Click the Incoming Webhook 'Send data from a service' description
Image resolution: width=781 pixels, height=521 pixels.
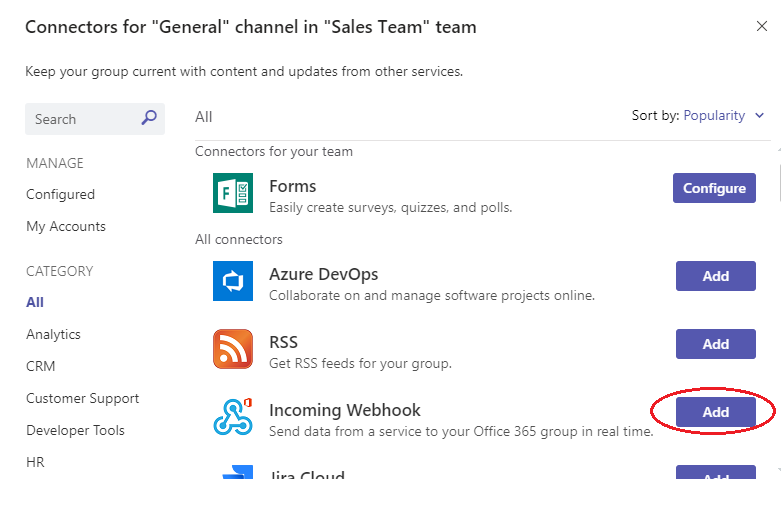461,431
